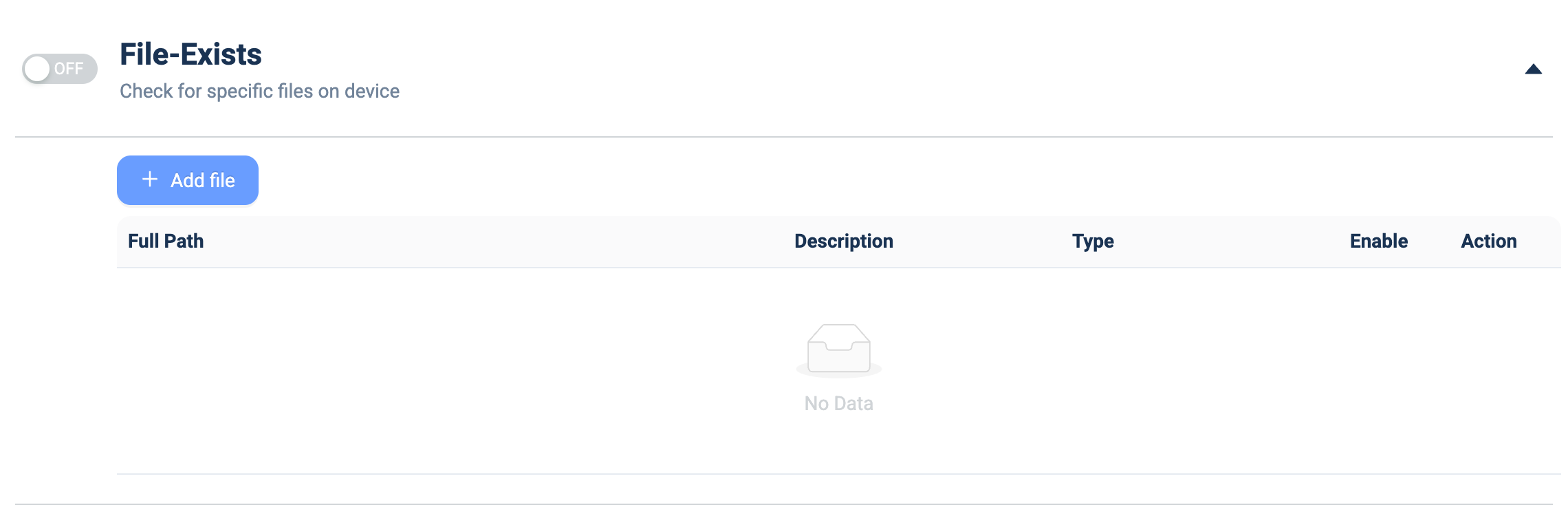Image resolution: width=1568 pixels, height=505 pixels.
Task: Click header gap between Description and Type
Action: (x=983, y=241)
